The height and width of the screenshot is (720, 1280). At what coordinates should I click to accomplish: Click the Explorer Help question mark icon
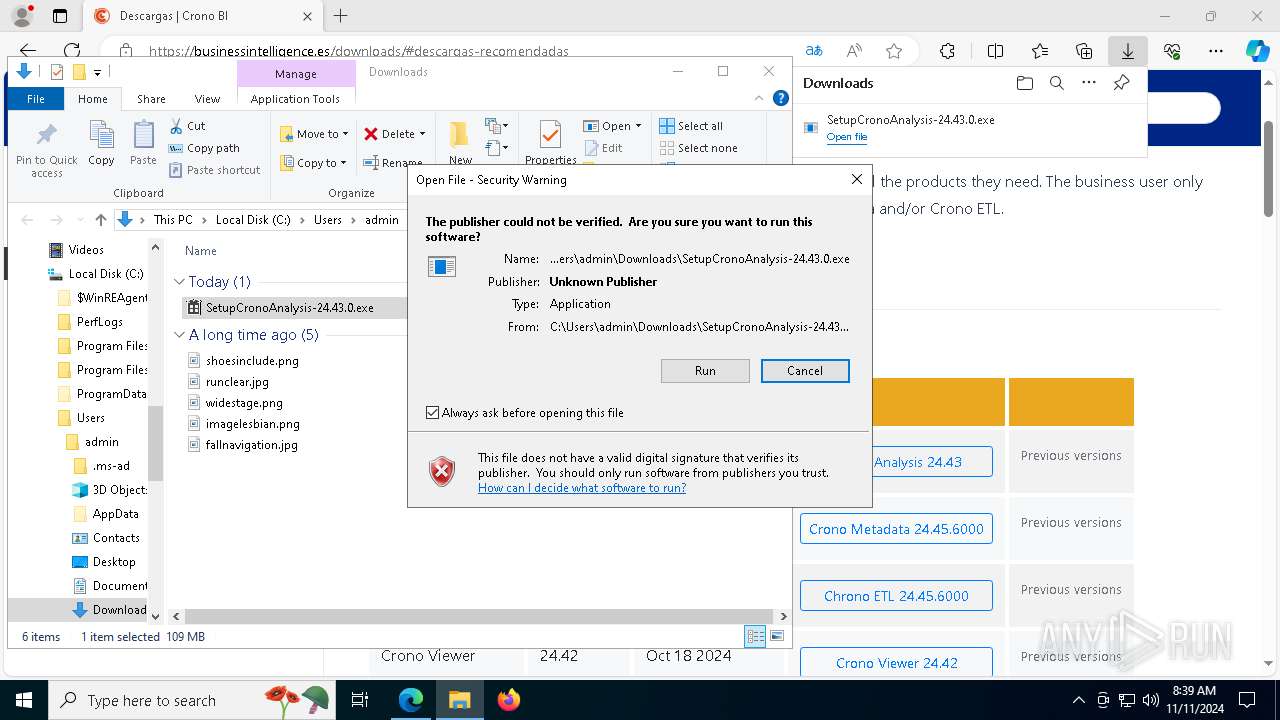pyautogui.click(x=781, y=98)
